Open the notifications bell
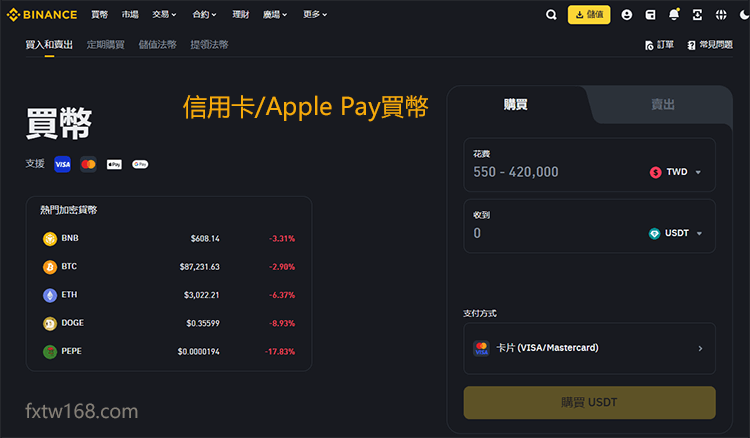This screenshot has height=438, width=750. pyautogui.click(x=673, y=15)
